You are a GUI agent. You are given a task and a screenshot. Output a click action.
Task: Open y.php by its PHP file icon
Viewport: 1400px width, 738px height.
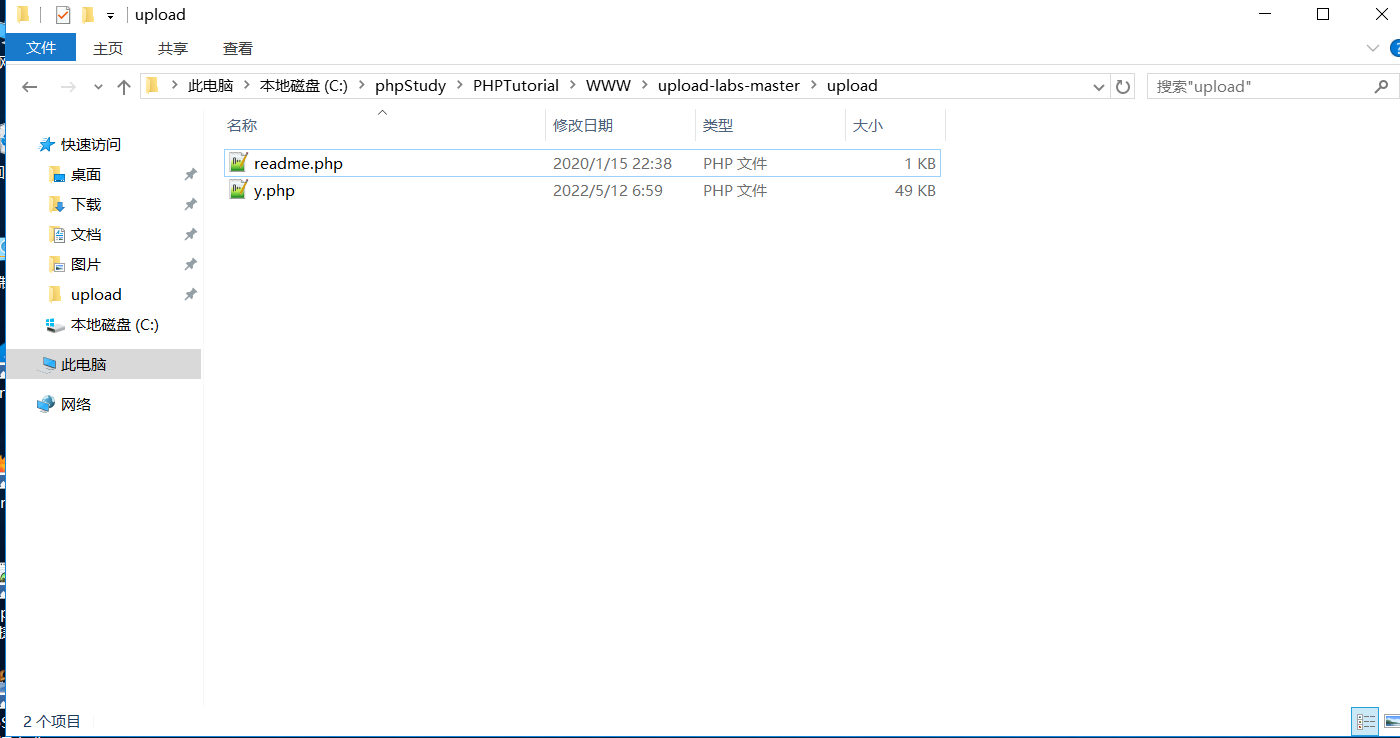coord(239,190)
